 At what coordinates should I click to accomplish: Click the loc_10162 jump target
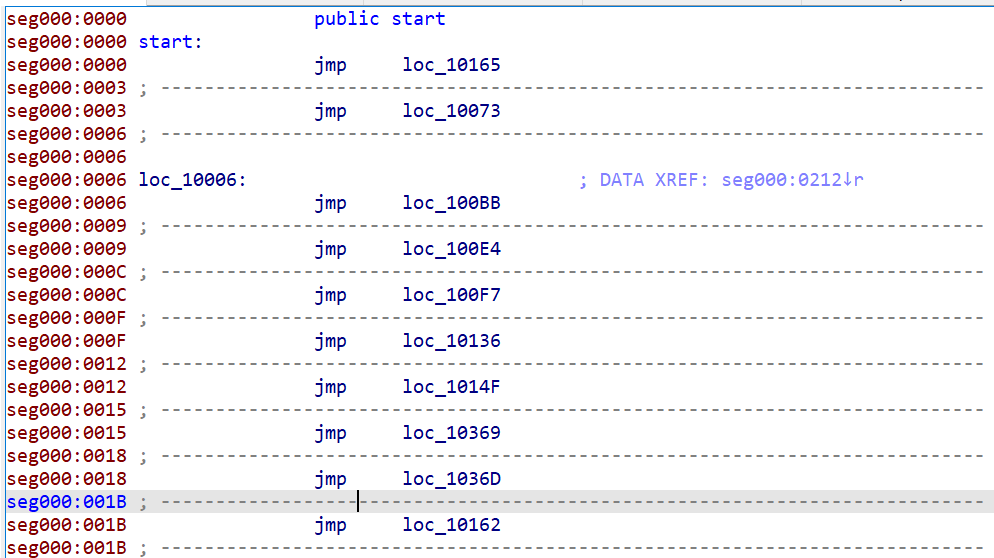tap(451, 525)
